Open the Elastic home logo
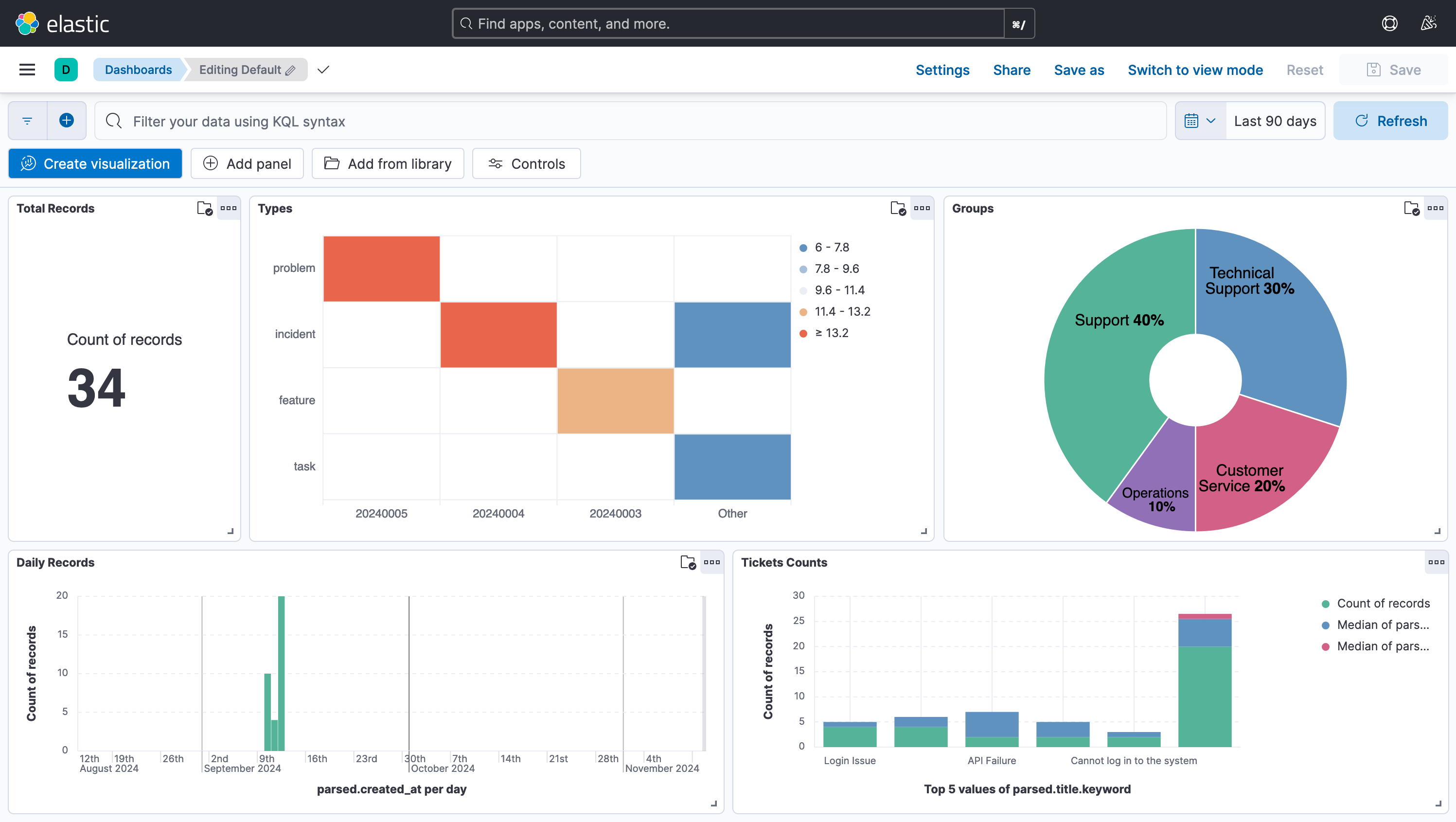This screenshot has width=1456, height=822. [x=62, y=23]
